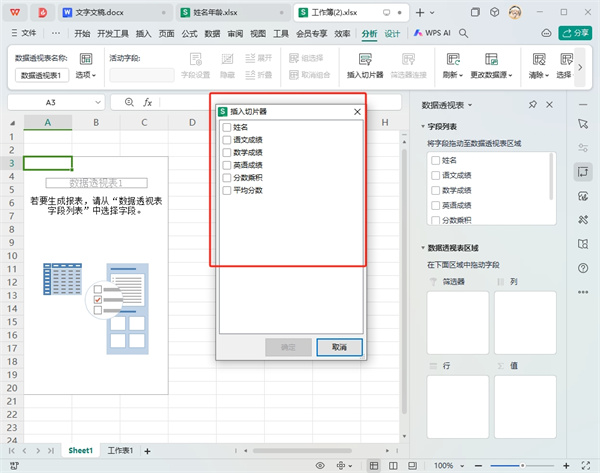
Task: Open the 选择 ribbon dropdown
Action: pyautogui.click(x=564, y=75)
